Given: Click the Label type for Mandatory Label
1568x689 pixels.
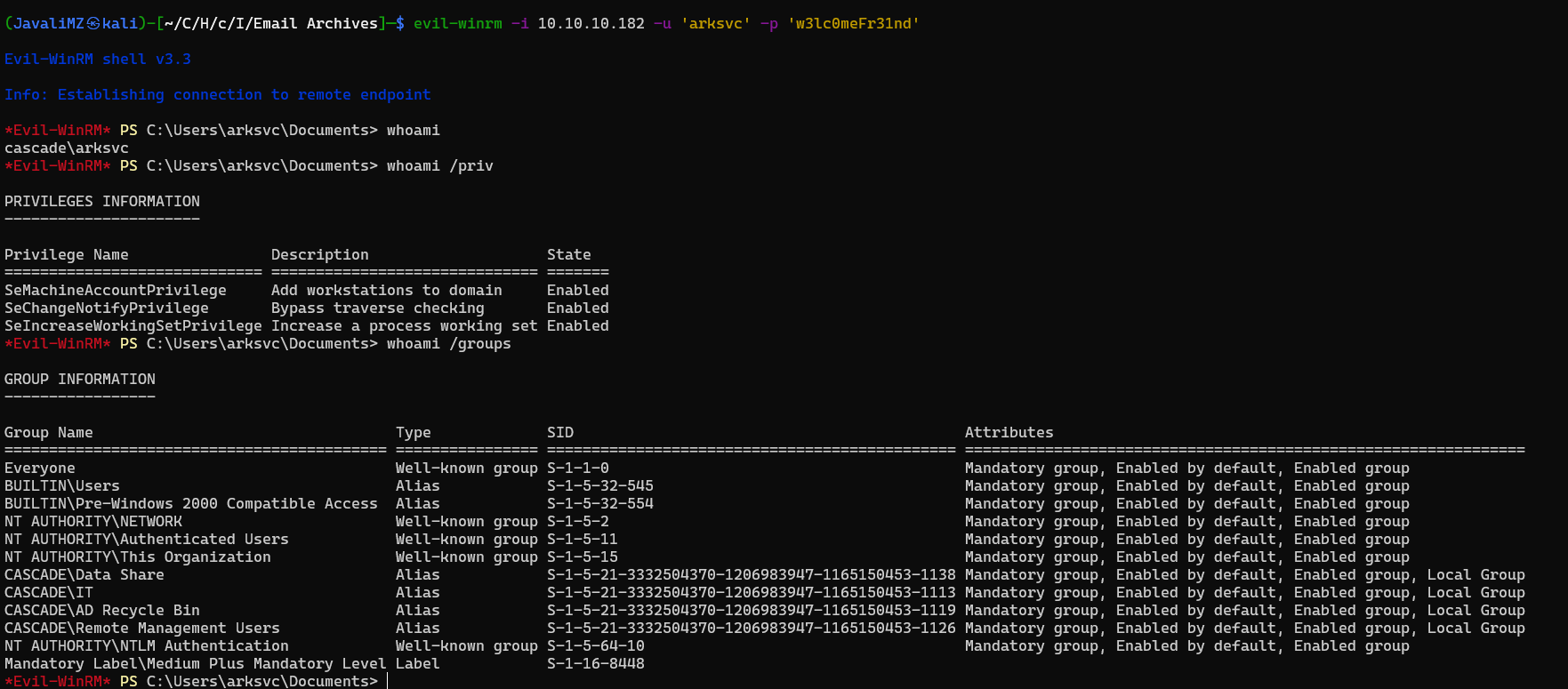Looking at the screenshot, I should coord(418,663).
